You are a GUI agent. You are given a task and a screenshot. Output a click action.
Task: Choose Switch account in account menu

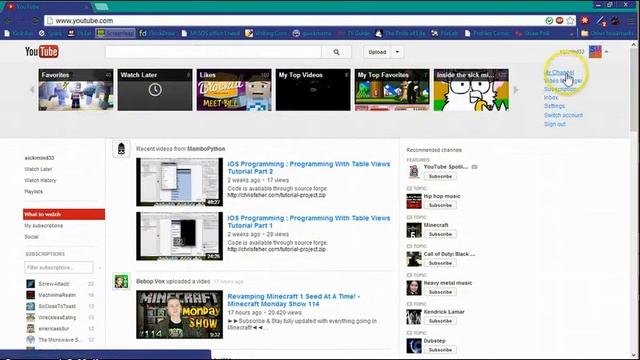pos(563,115)
